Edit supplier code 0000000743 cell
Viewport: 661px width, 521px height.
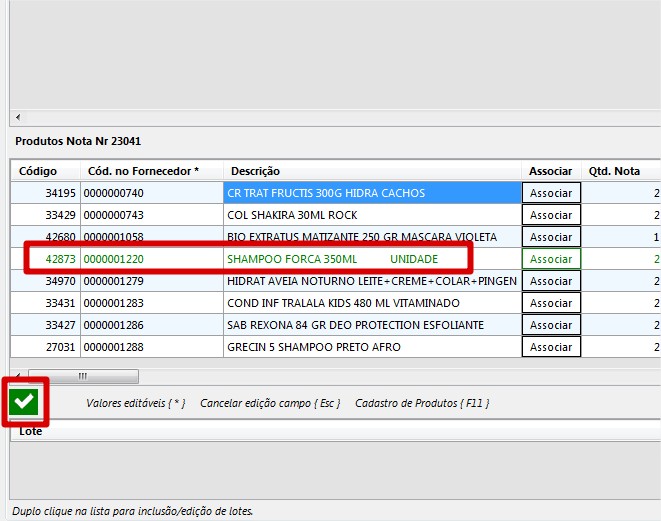[x=150, y=215]
